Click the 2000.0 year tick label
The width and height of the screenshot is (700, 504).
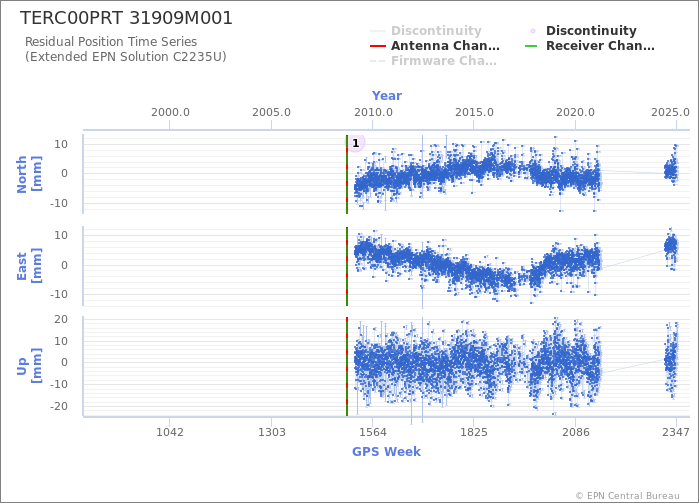point(170,112)
